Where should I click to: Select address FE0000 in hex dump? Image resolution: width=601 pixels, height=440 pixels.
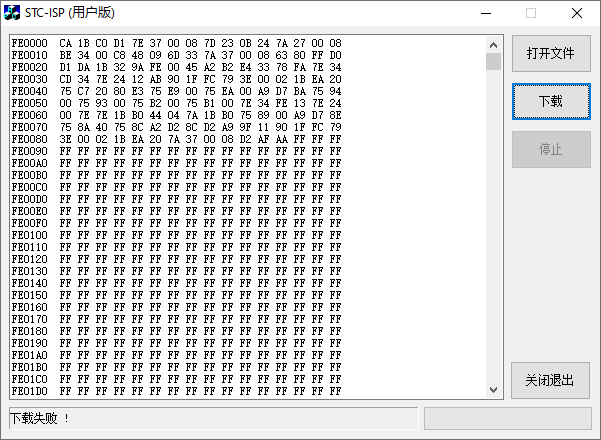point(30,43)
